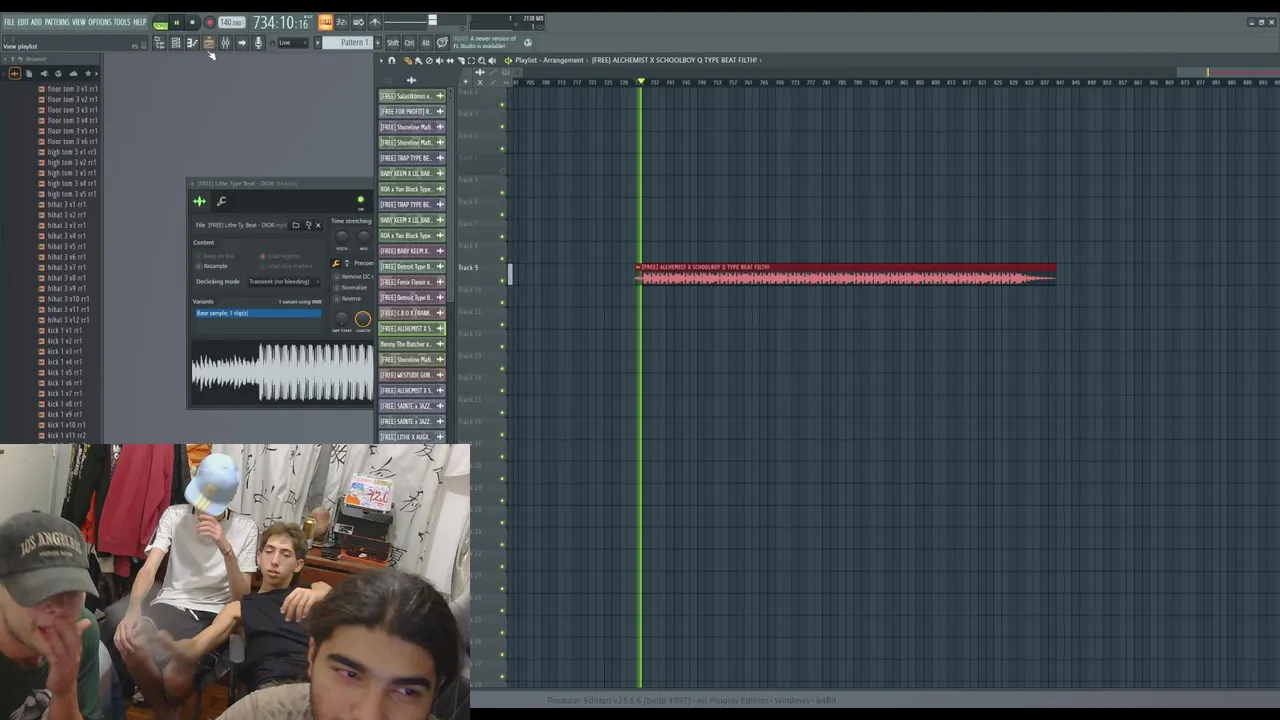Click the microphone recording icon
This screenshot has width=1280, height=720.
click(x=258, y=43)
